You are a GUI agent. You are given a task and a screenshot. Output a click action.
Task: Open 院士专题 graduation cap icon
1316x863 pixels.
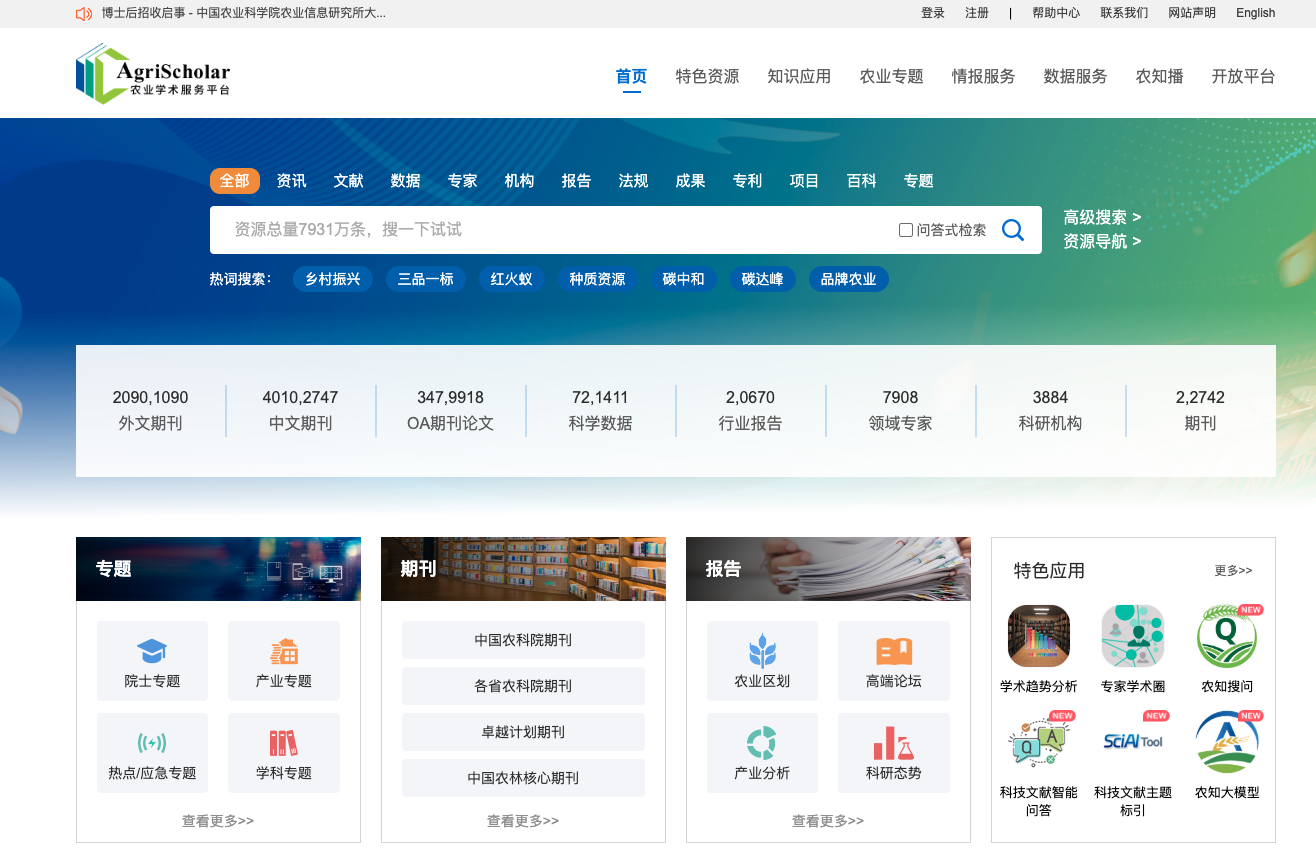coord(152,652)
